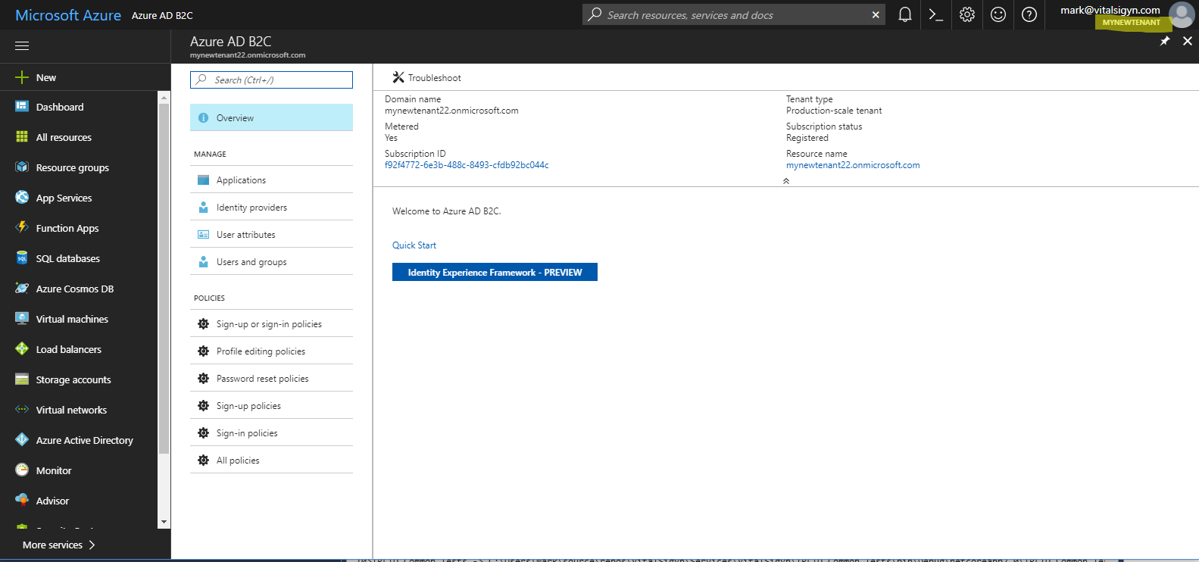The image size is (1199, 562).
Task: Open the notifications bell icon
Action: (905, 15)
